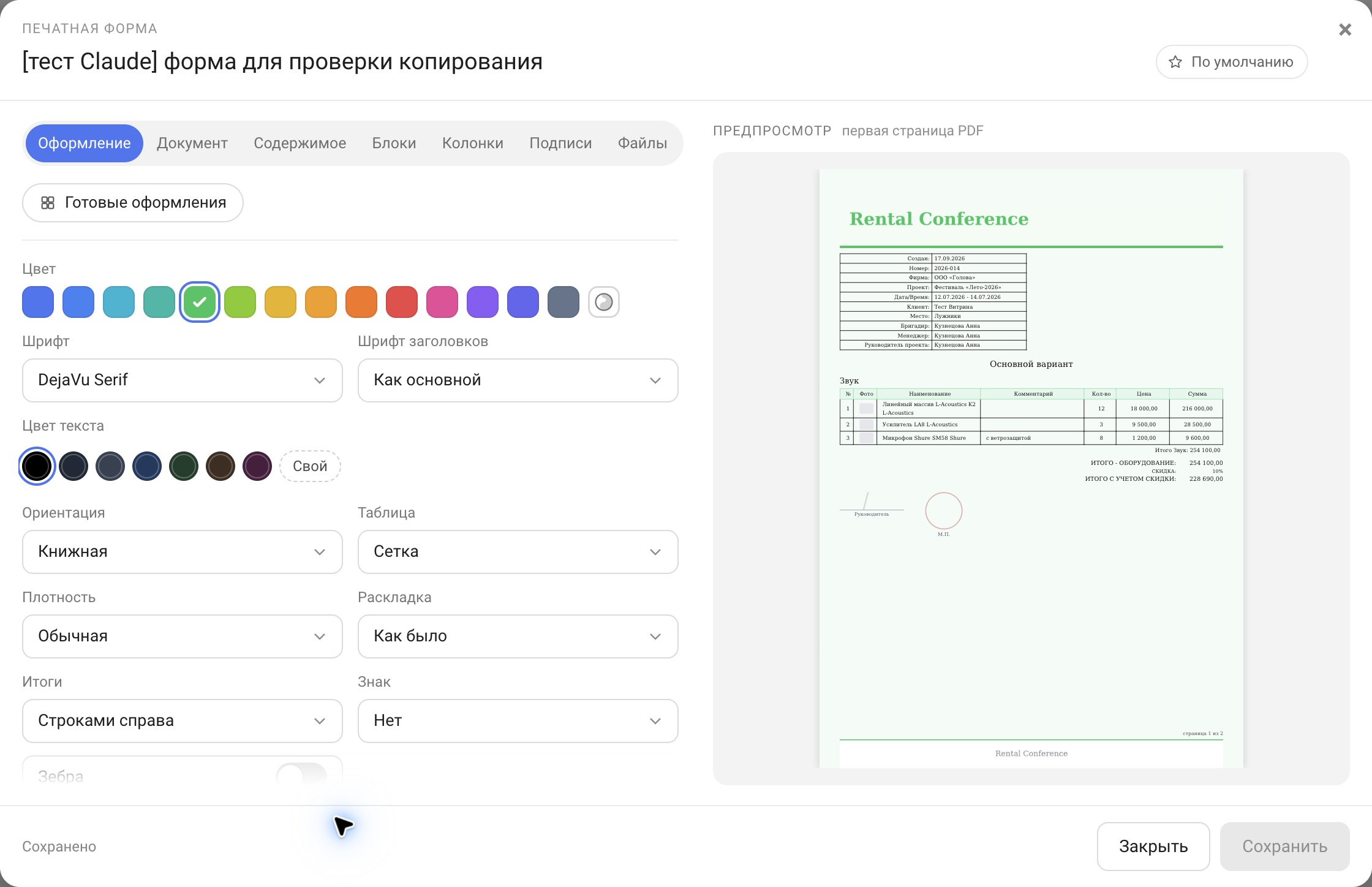Expand the Шрифт заголовков dropdown
This screenshot has width=1372, height=887.
[518, 380]
